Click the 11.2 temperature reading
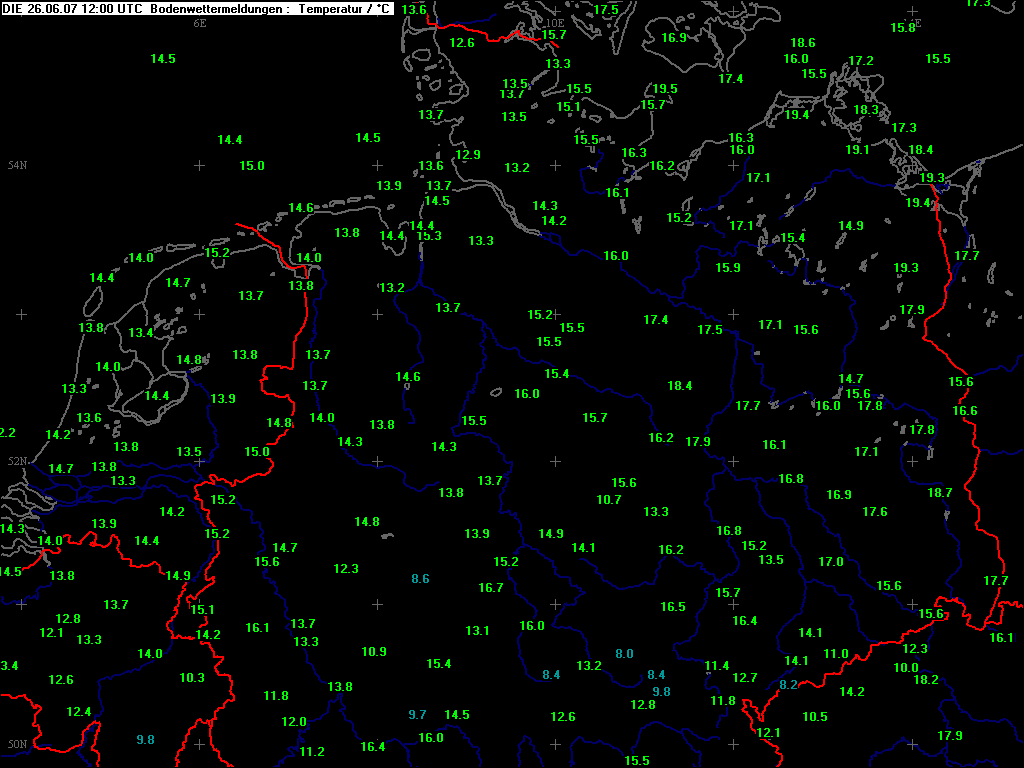This screenshot has height=768, width=1024. click(x=312, y=752)
